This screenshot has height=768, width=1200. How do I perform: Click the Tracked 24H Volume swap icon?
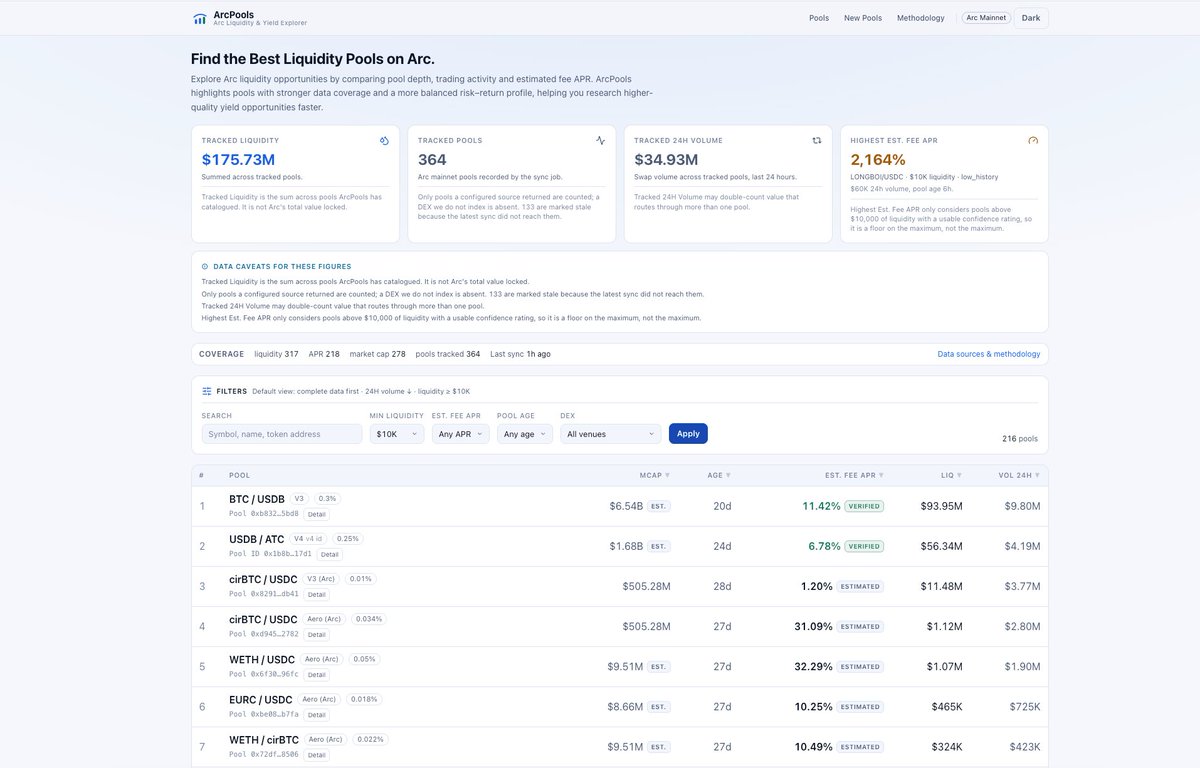coord(816,141)
